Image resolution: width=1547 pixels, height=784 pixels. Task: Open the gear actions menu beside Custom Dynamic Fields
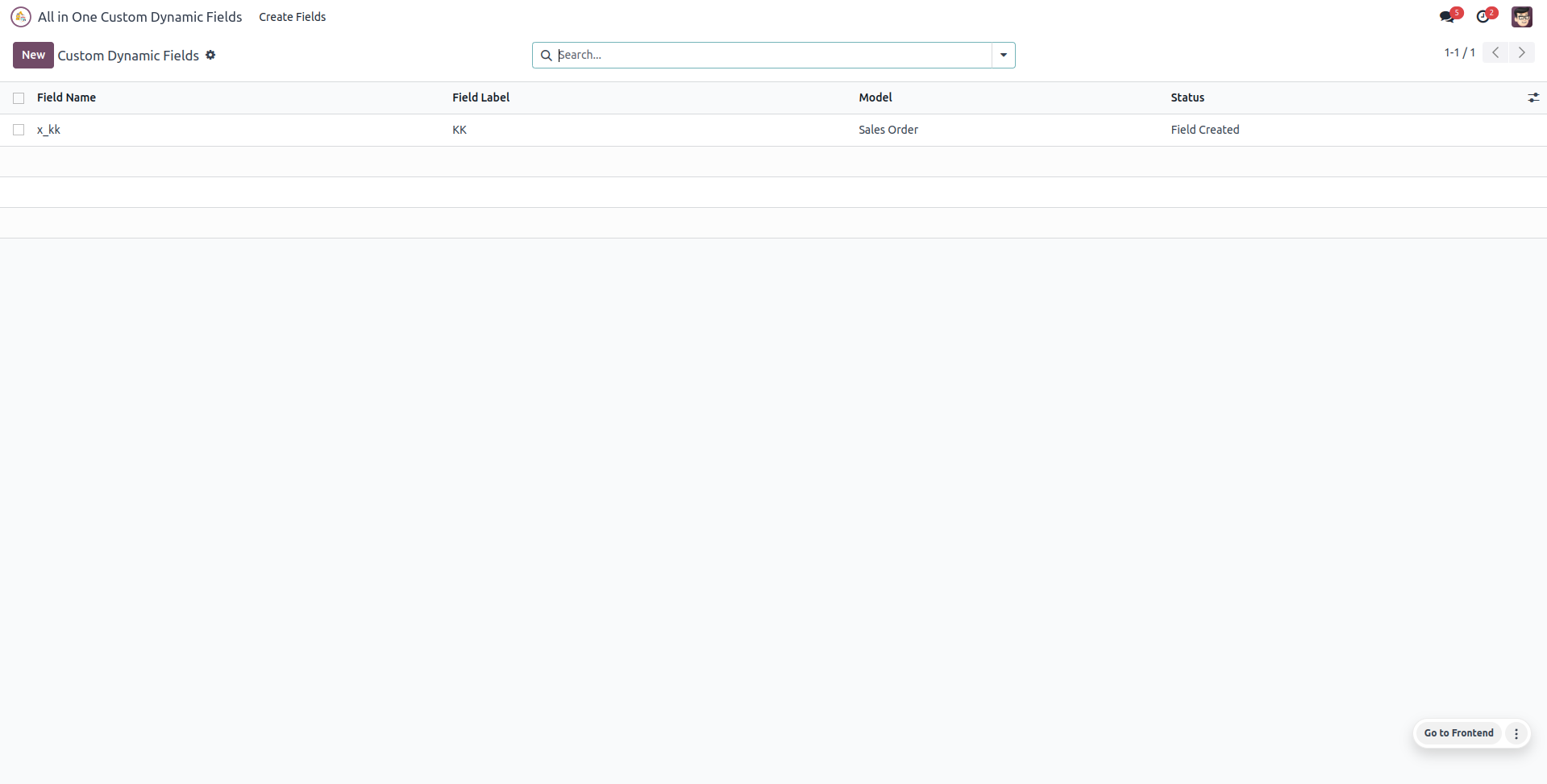210,55
